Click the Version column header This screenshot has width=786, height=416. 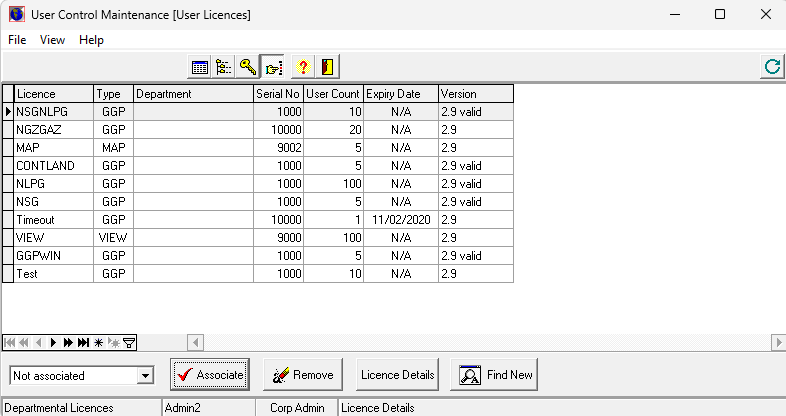click(476, 94)
